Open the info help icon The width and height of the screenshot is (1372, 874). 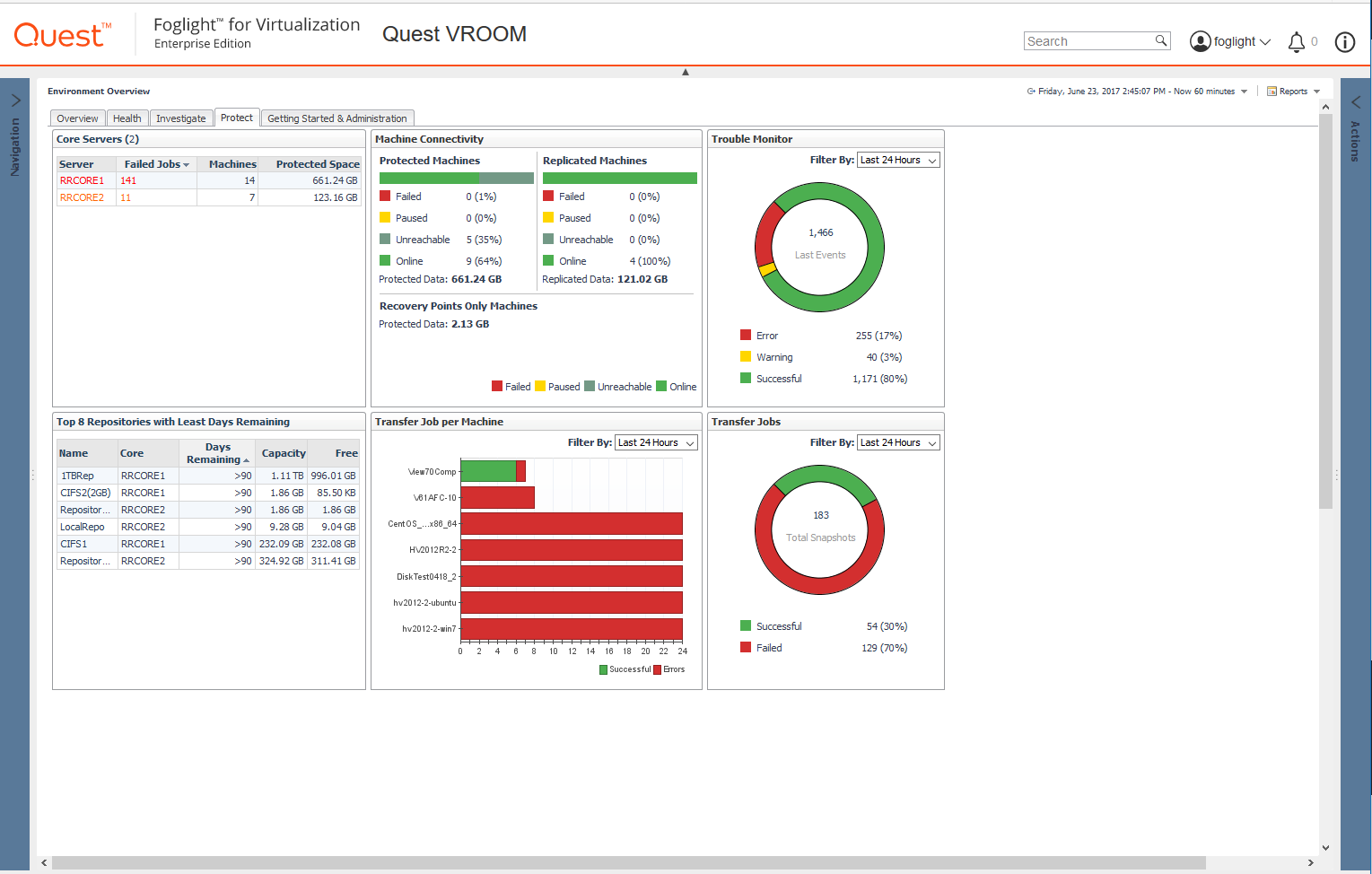click(x=1344, y=42)
